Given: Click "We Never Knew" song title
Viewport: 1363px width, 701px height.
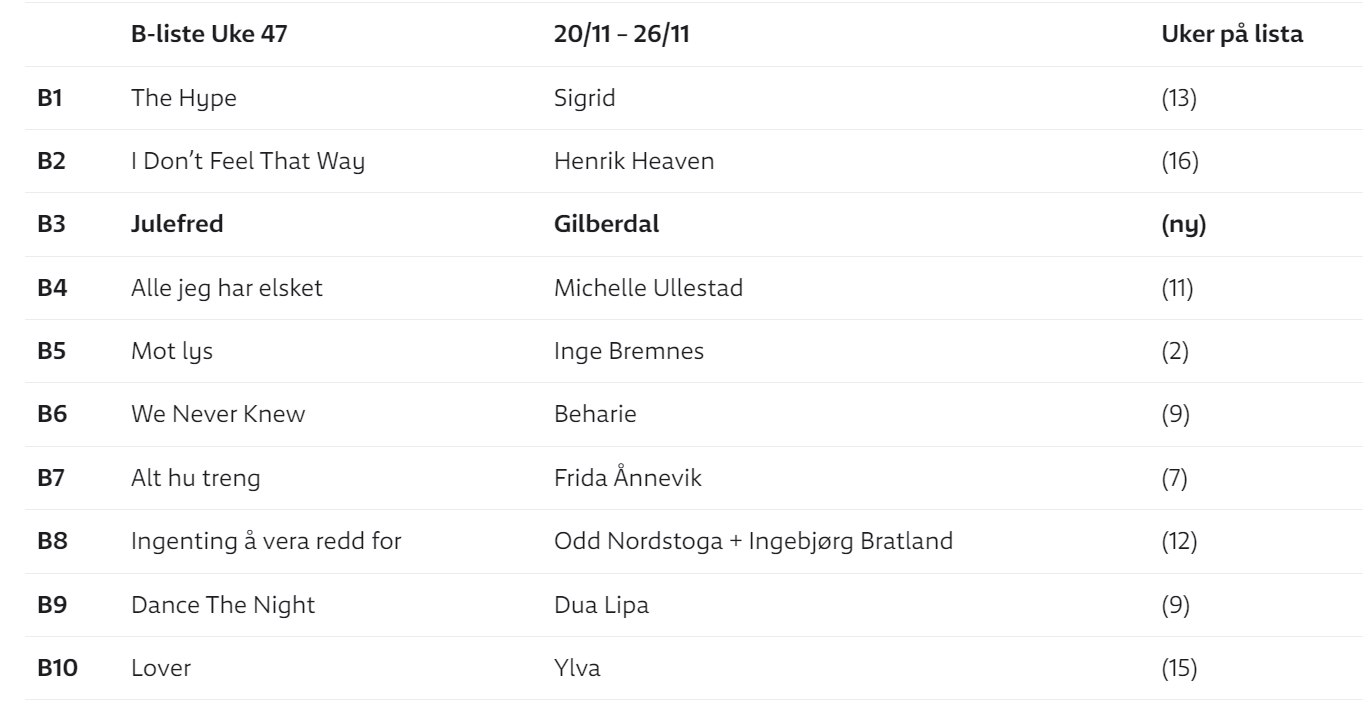Looking at the screenshot, I should click(218, 414).
